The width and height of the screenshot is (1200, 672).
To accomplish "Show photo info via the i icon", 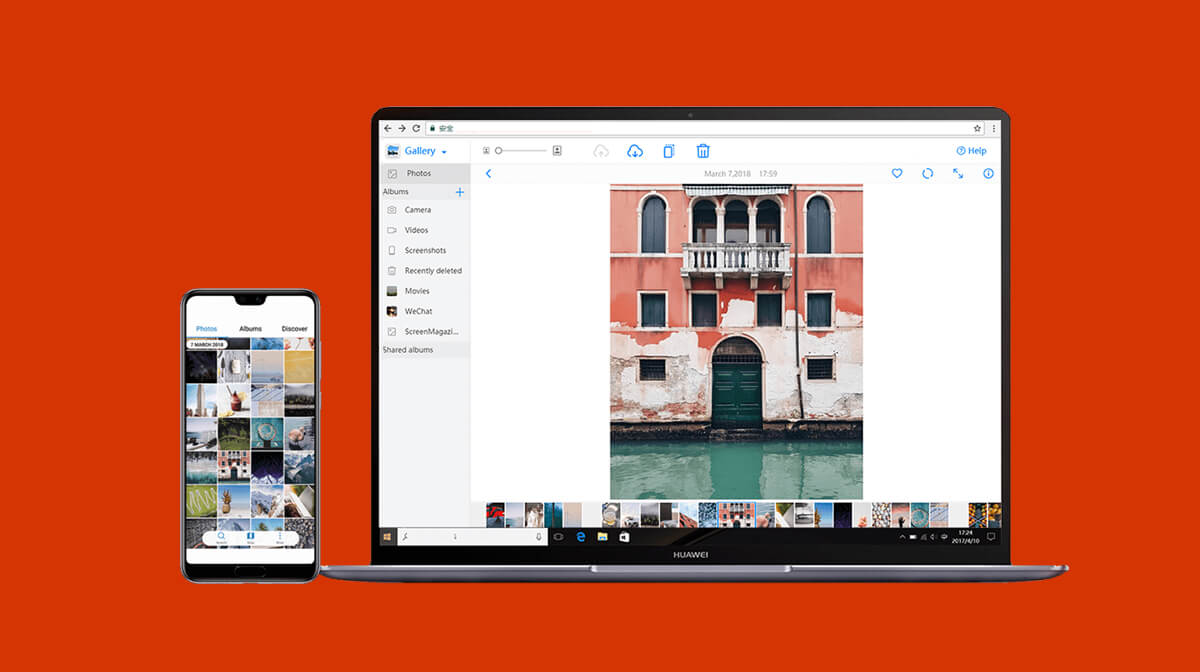I will click(x=989, y=174).
